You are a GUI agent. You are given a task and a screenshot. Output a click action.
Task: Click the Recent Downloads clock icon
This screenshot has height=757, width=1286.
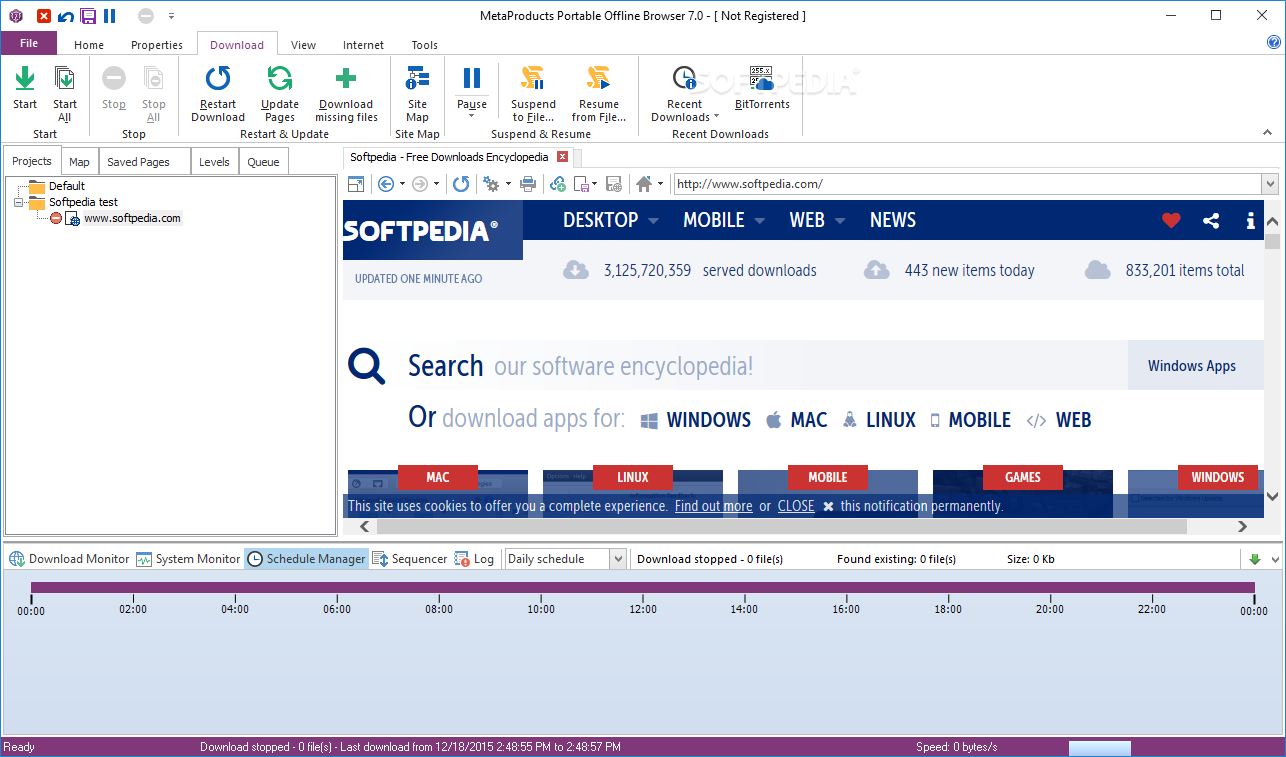685,79
